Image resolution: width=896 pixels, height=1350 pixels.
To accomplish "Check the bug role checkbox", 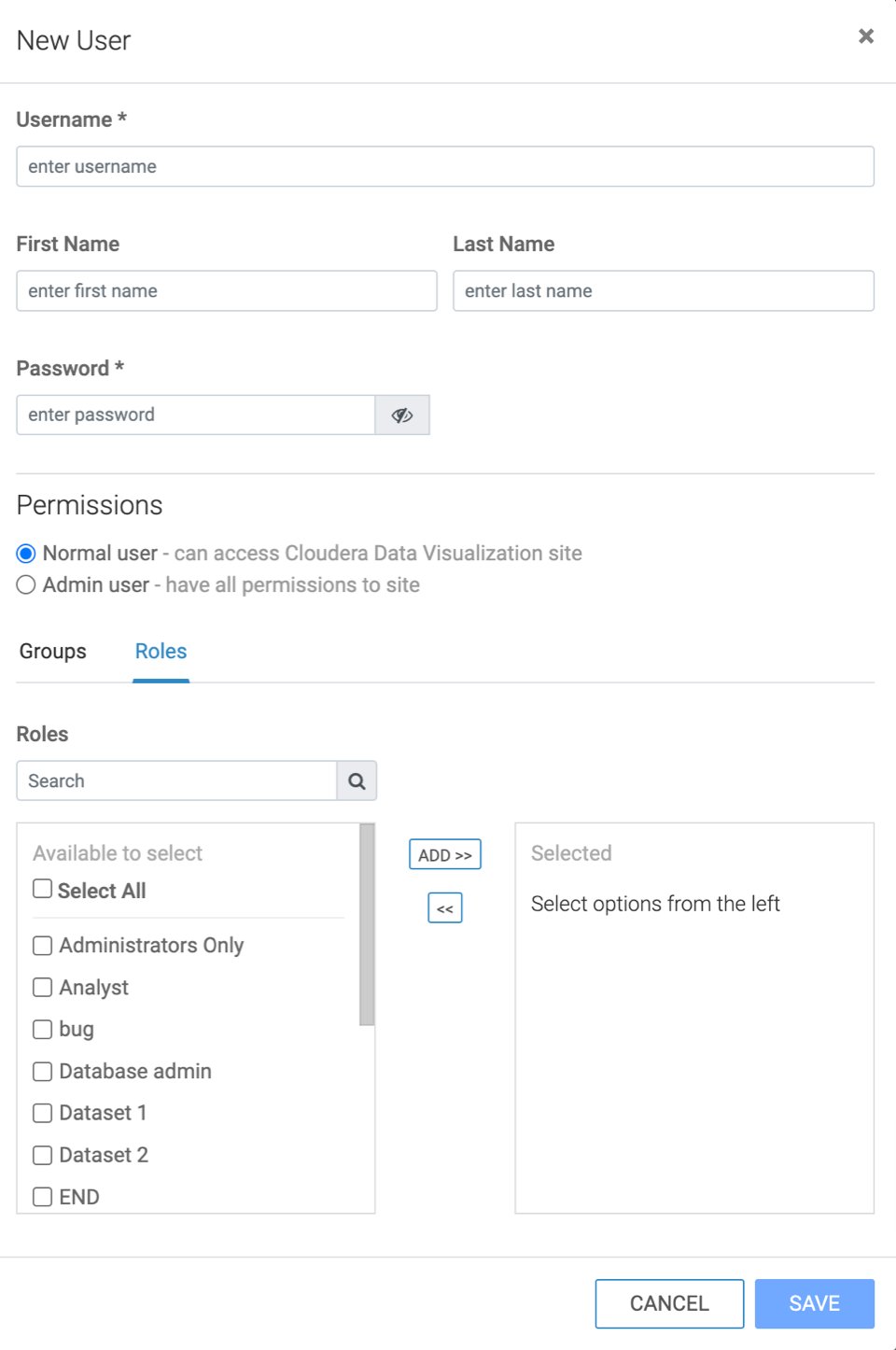I will pos(43,1030).
